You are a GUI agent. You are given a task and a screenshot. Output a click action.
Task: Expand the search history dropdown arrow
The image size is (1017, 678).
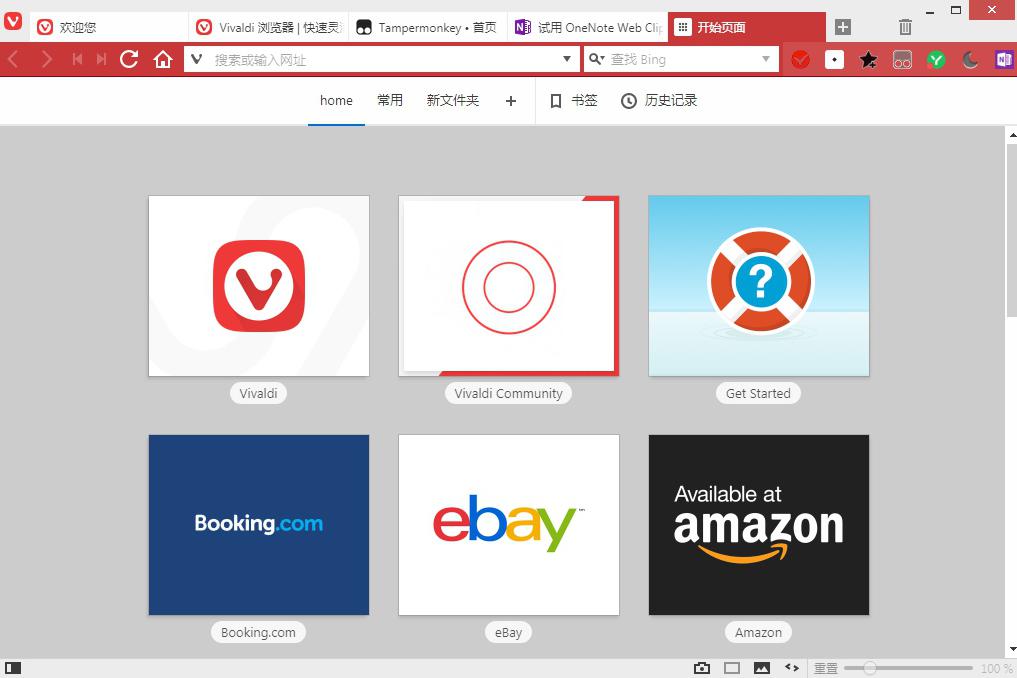pyautogui.click(x=766, y=60)
